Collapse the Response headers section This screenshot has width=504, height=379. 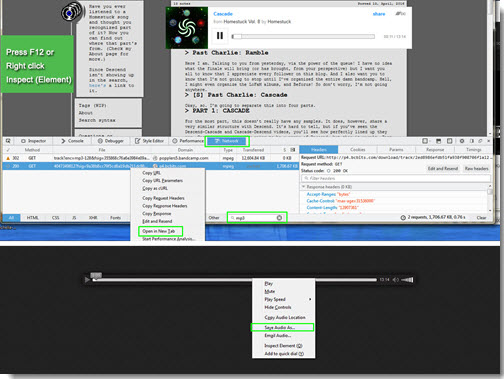pyautogui.click(x=304, y=187)
